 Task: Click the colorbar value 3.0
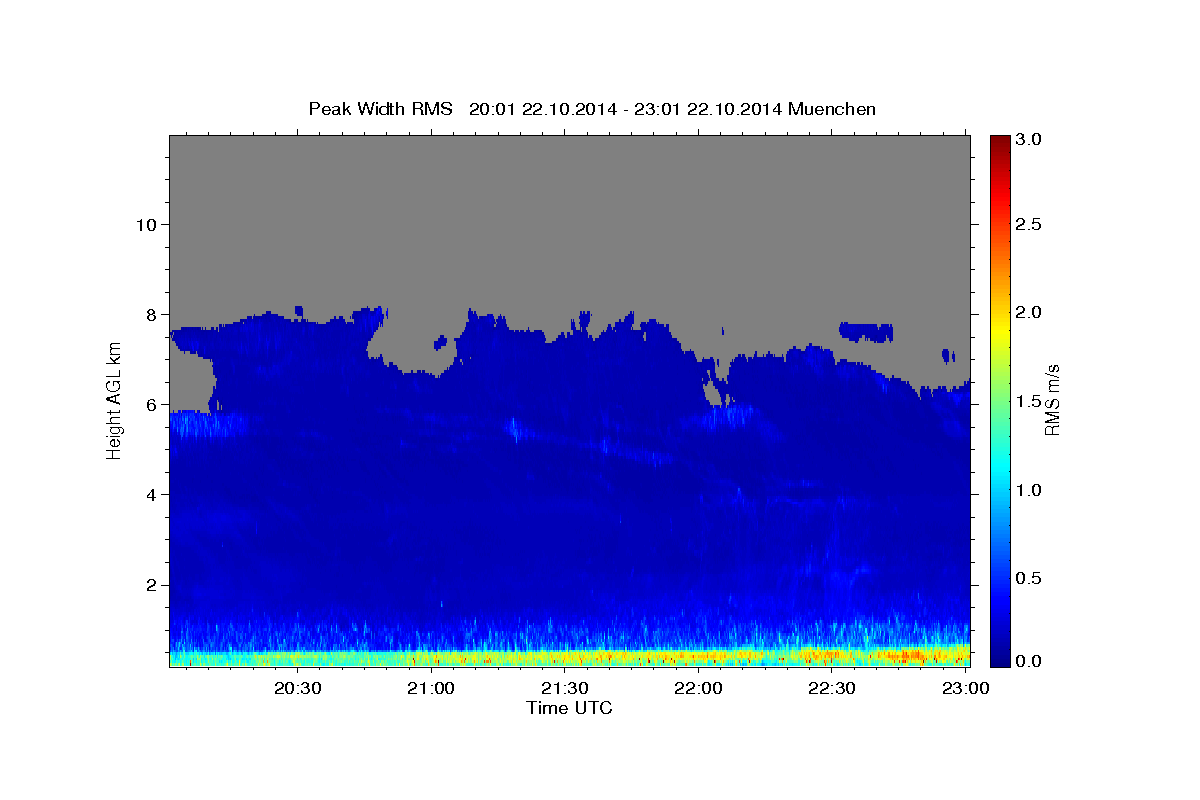pos(1030,139)
